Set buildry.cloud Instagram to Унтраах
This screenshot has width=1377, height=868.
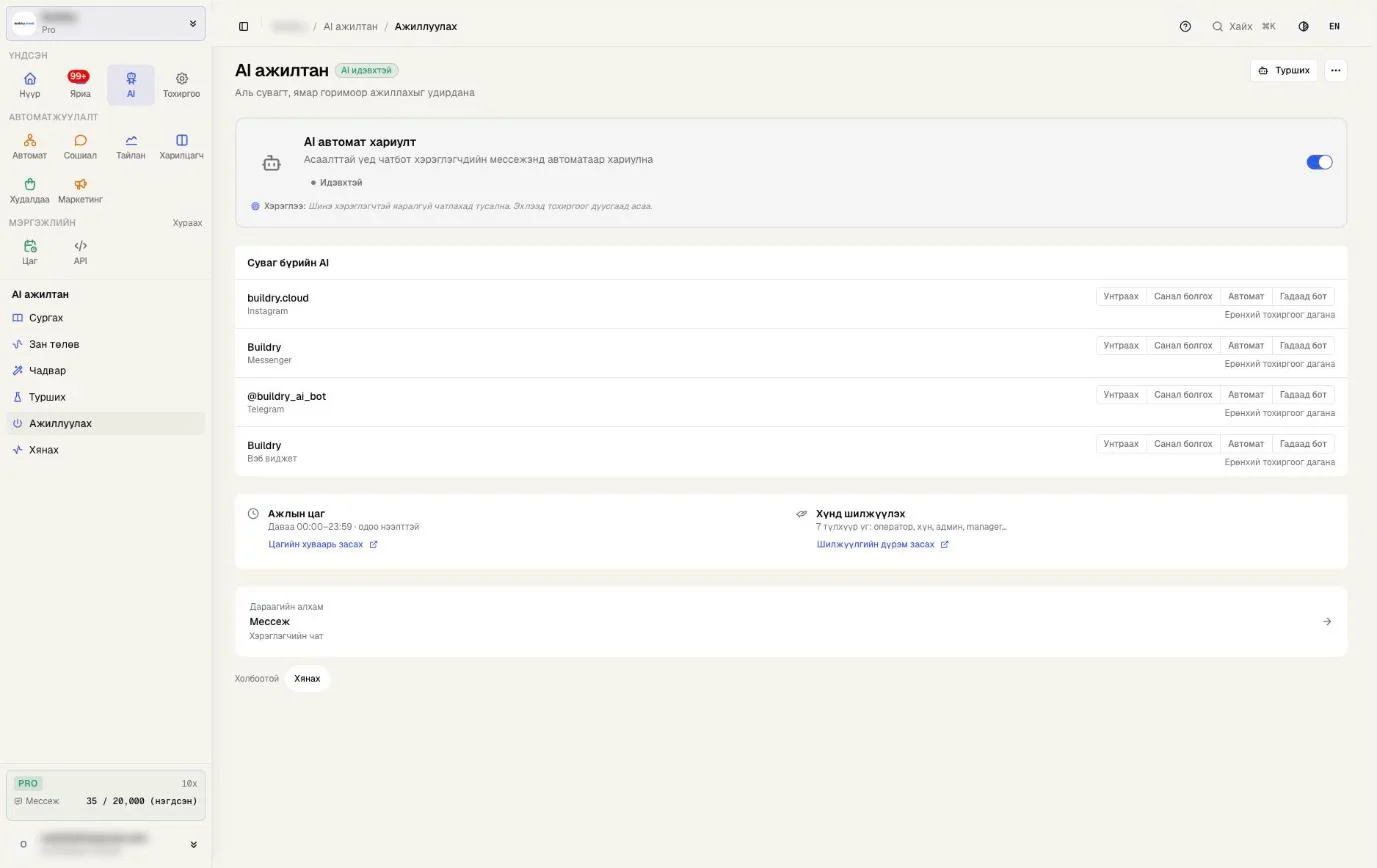(1121, 296)
